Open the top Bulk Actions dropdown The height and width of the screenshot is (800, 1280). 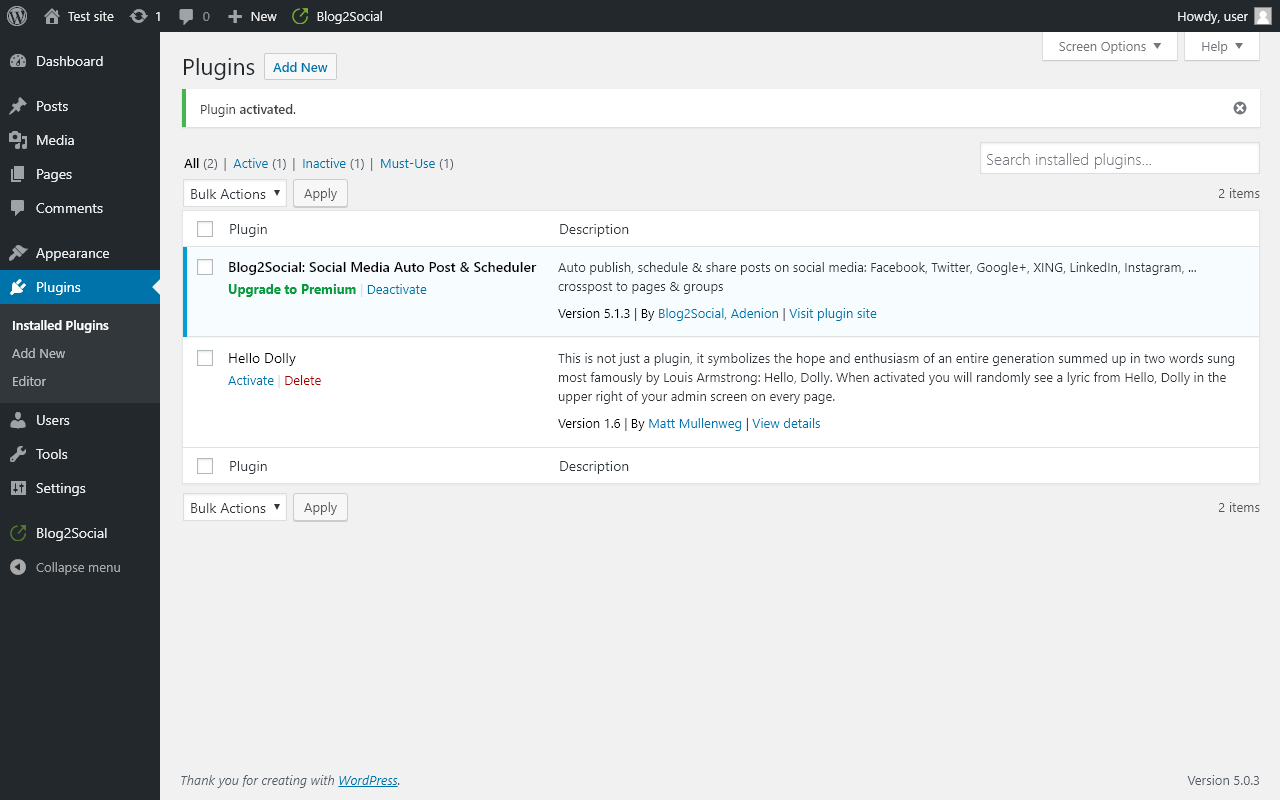coord(235,193)
